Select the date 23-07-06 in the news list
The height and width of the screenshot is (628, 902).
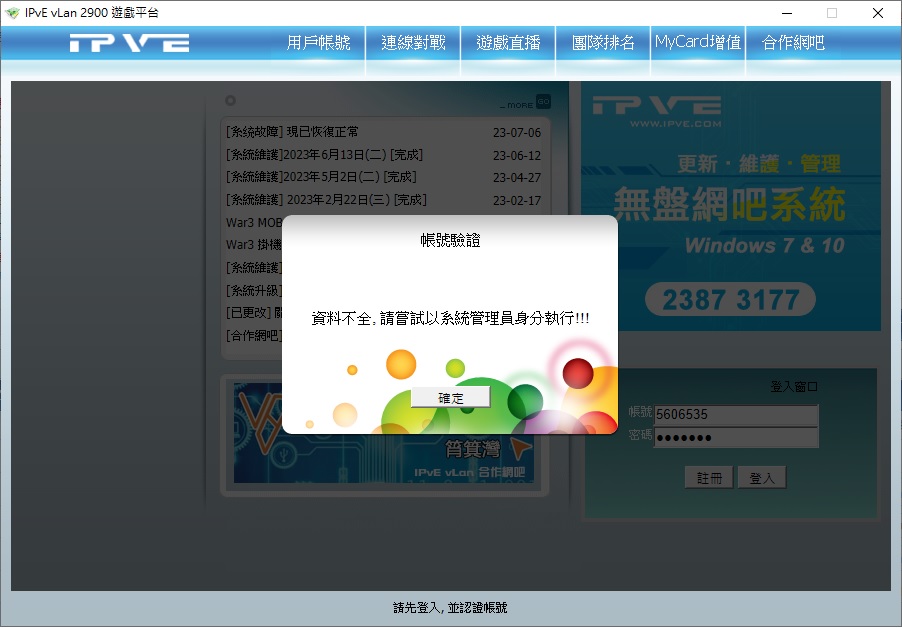pos(517,132)
